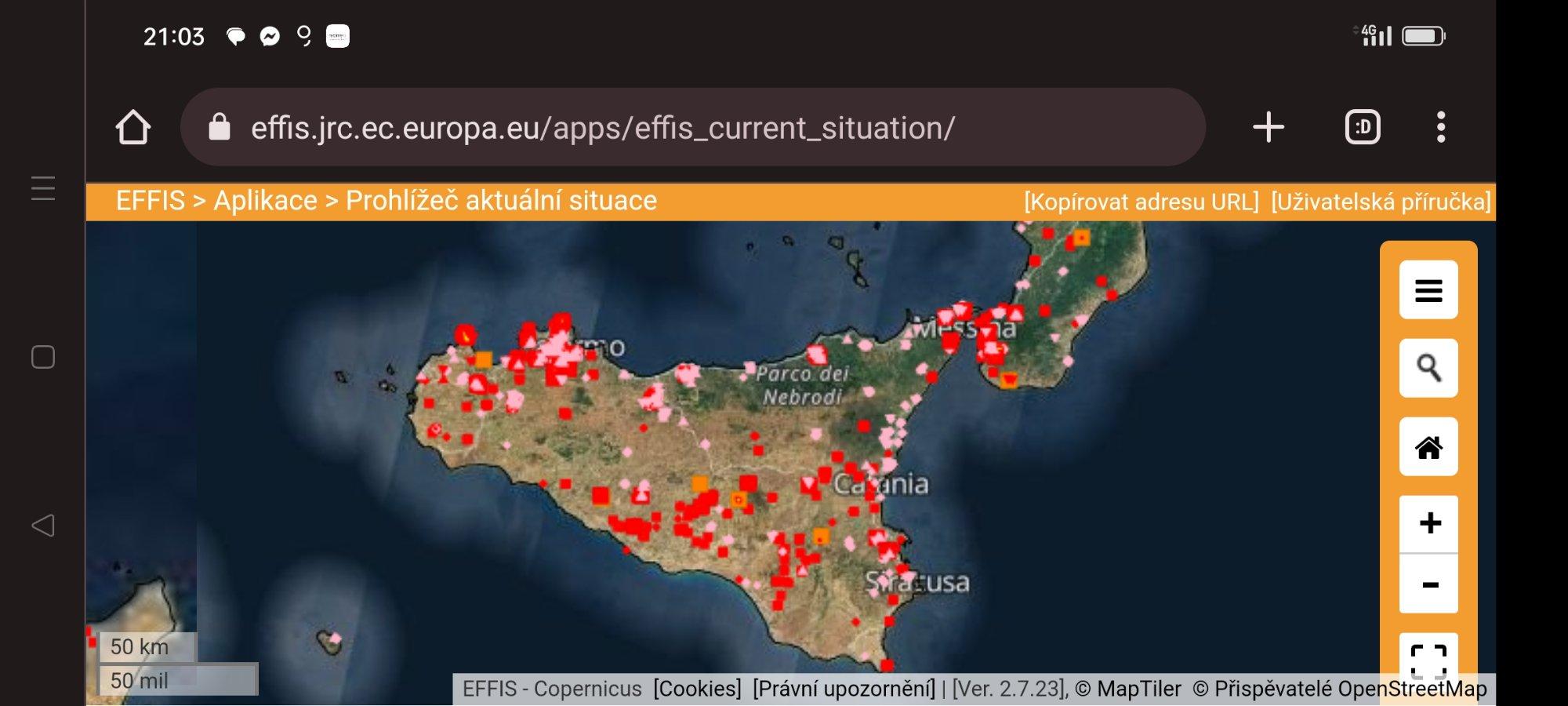Click the magnifying glass search tool
1568x706 pixels.
pyautogui.click(x=1428, y=368)
